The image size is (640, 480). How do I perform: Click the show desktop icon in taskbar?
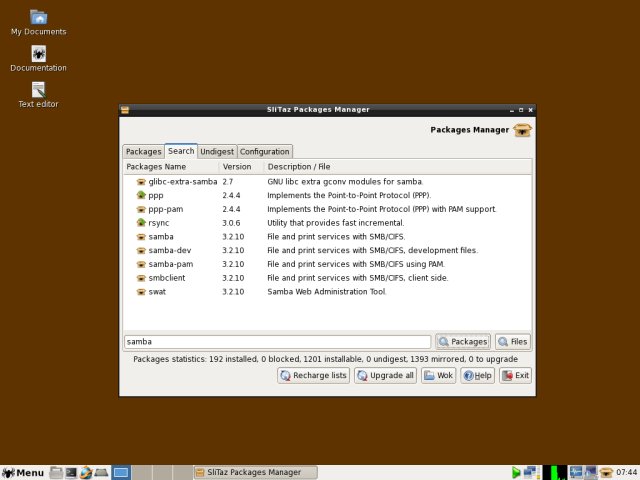tap(101, 473)
